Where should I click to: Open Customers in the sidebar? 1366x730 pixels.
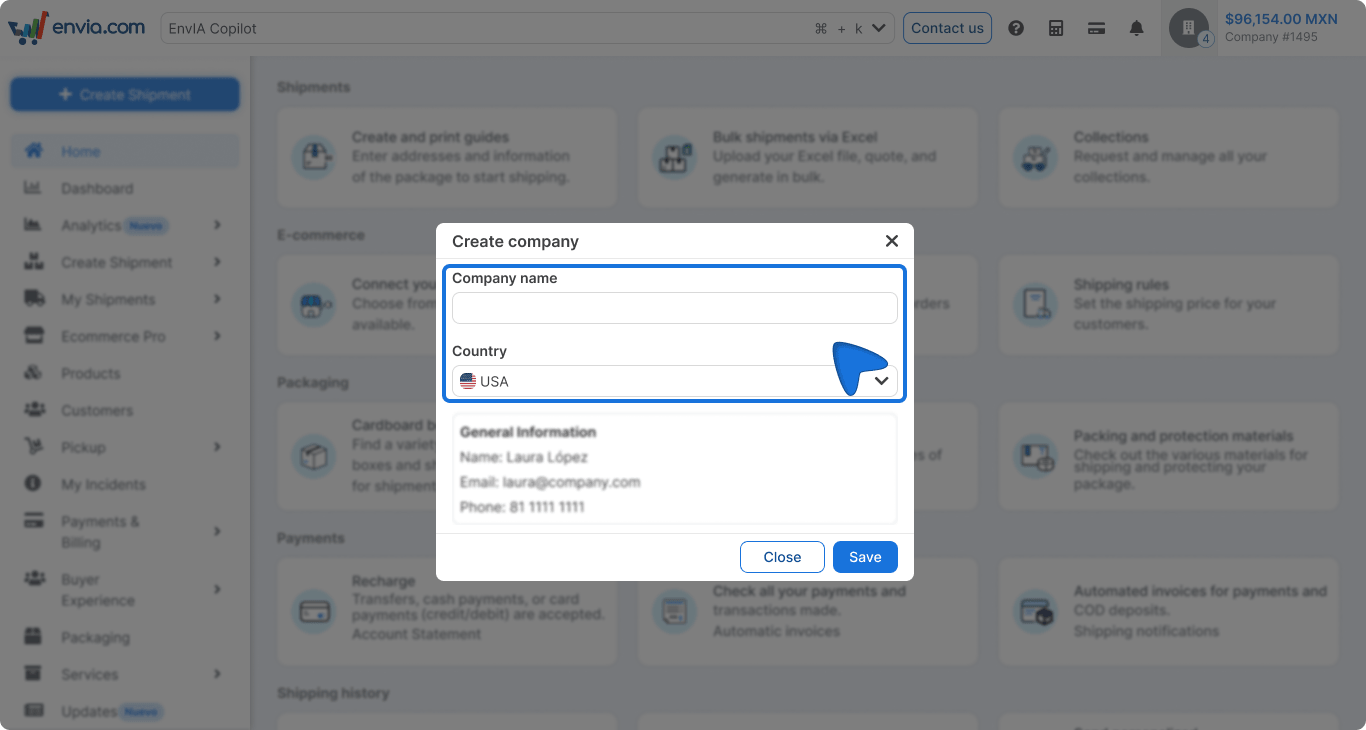[x=96, y=410]
